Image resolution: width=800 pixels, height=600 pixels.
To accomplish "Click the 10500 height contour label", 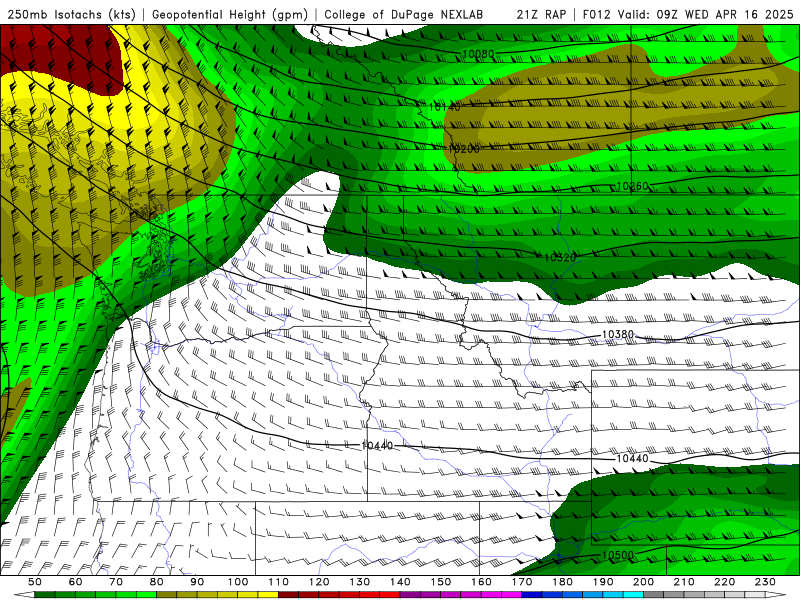I will [x=618, y=555].
